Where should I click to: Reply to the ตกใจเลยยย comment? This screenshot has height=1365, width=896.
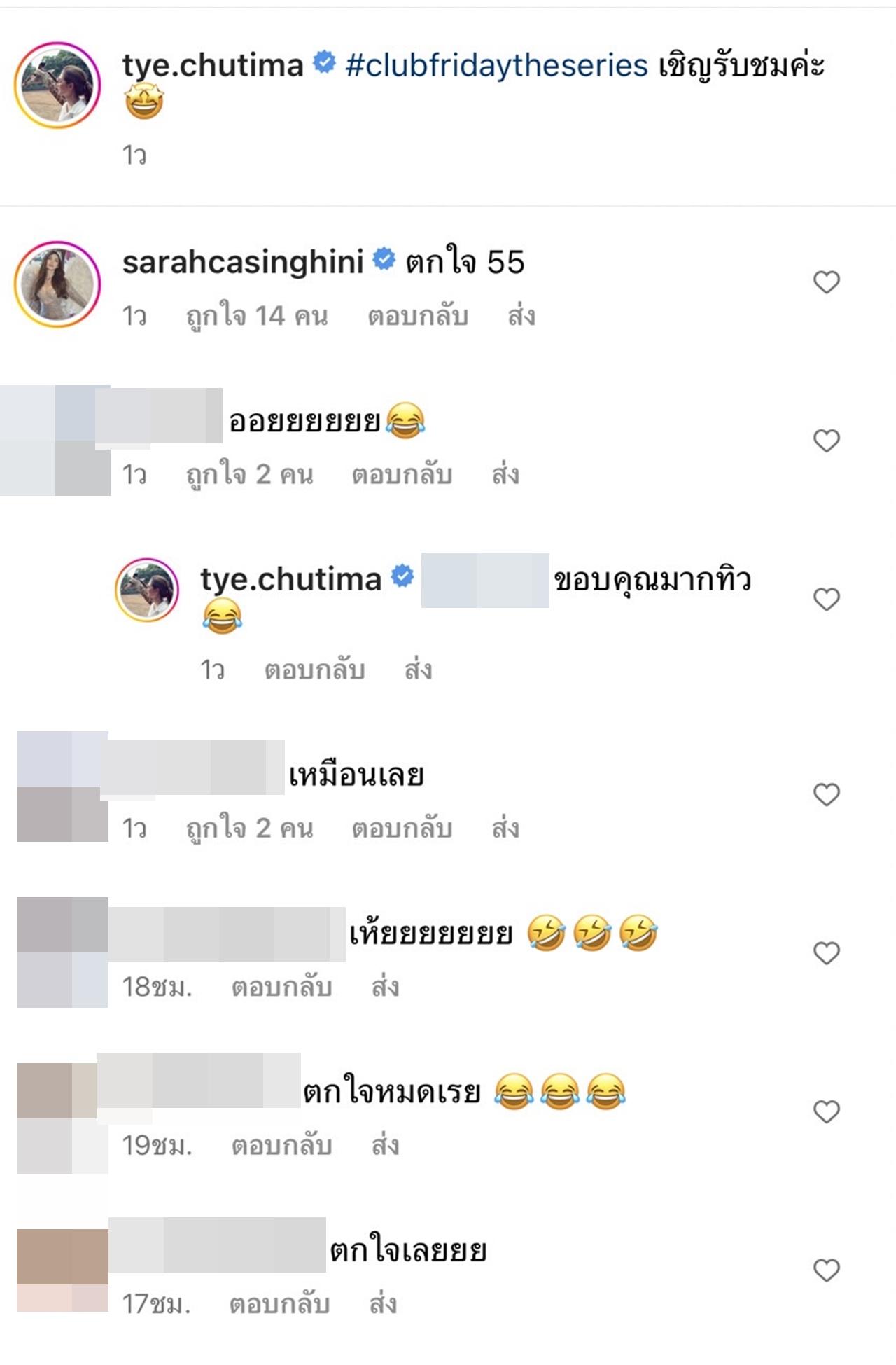tap(279, 1304)
